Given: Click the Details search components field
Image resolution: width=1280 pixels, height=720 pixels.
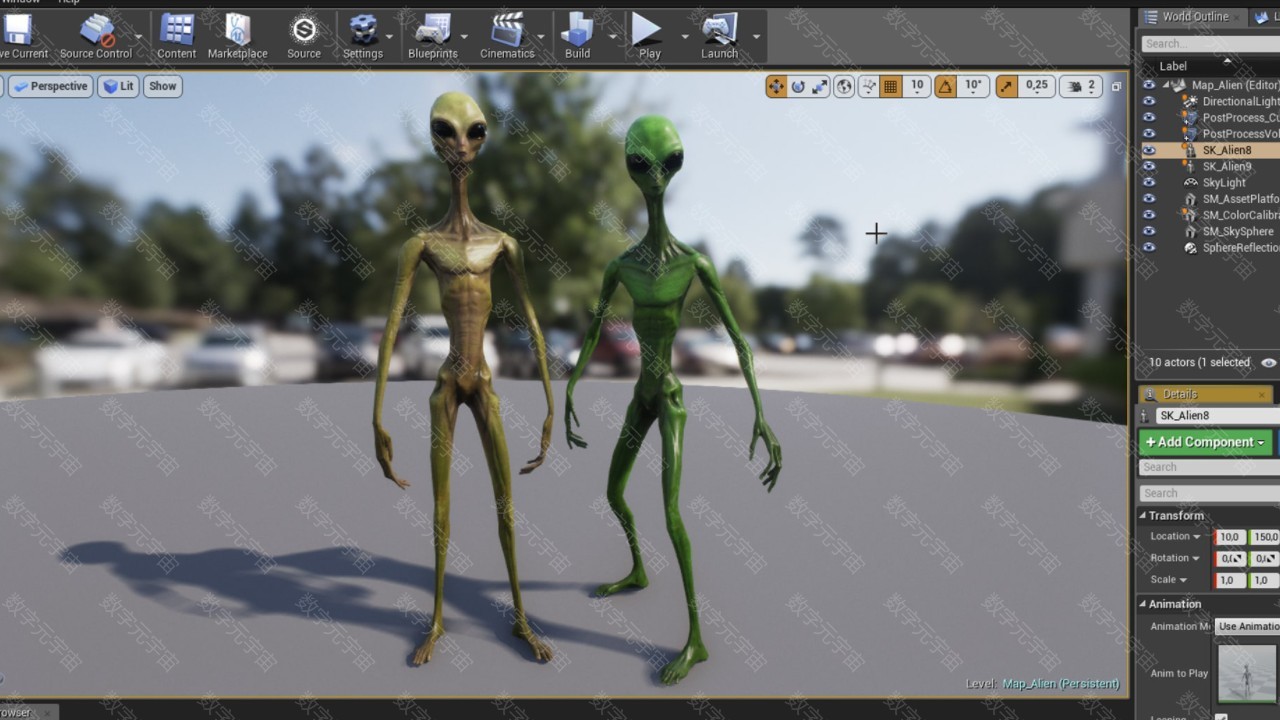Looking at the screenshot, I should [x=1210, y=467].
